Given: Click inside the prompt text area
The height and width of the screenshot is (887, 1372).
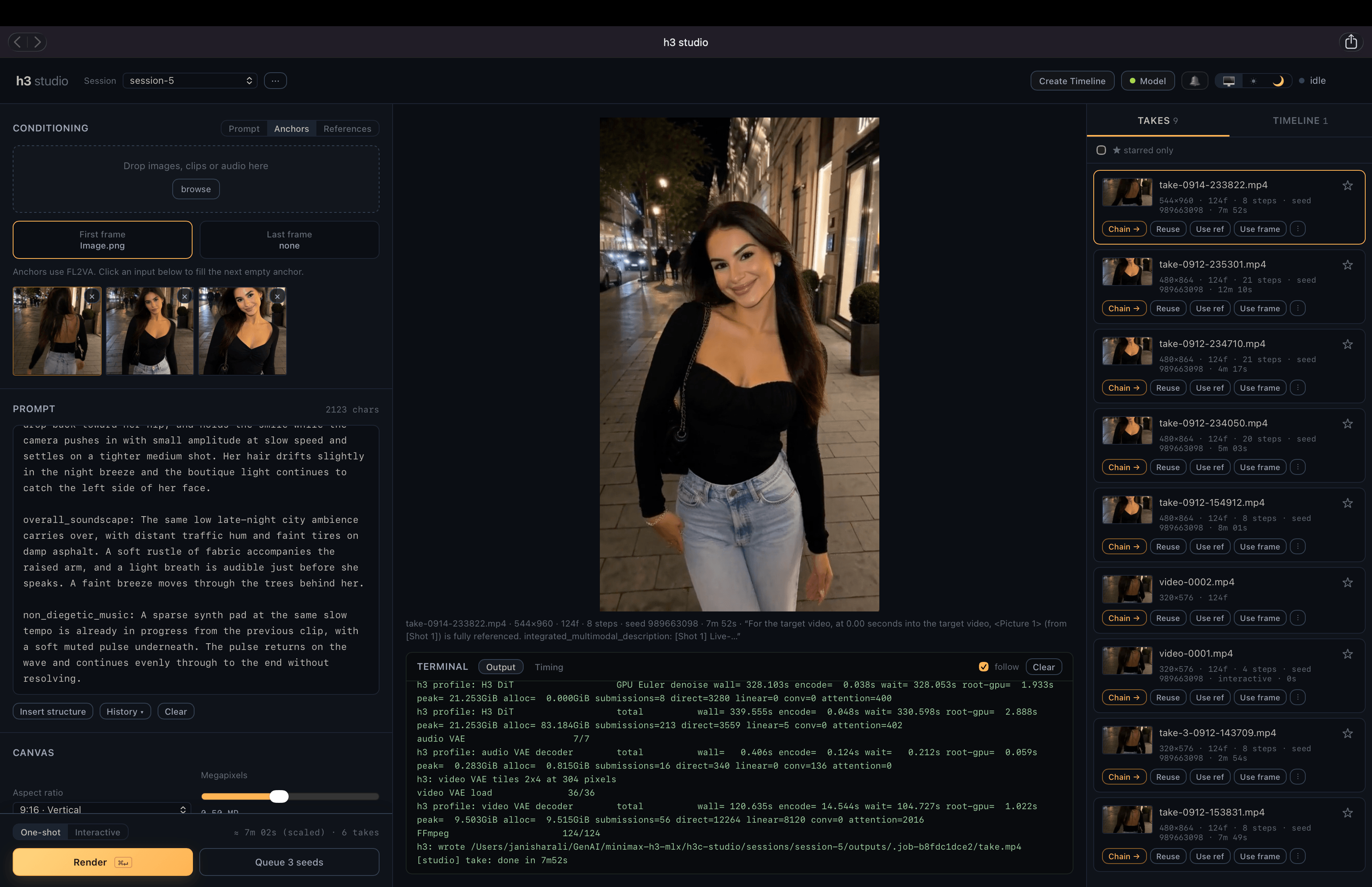Looking at the screenshot, I should 196,559.
